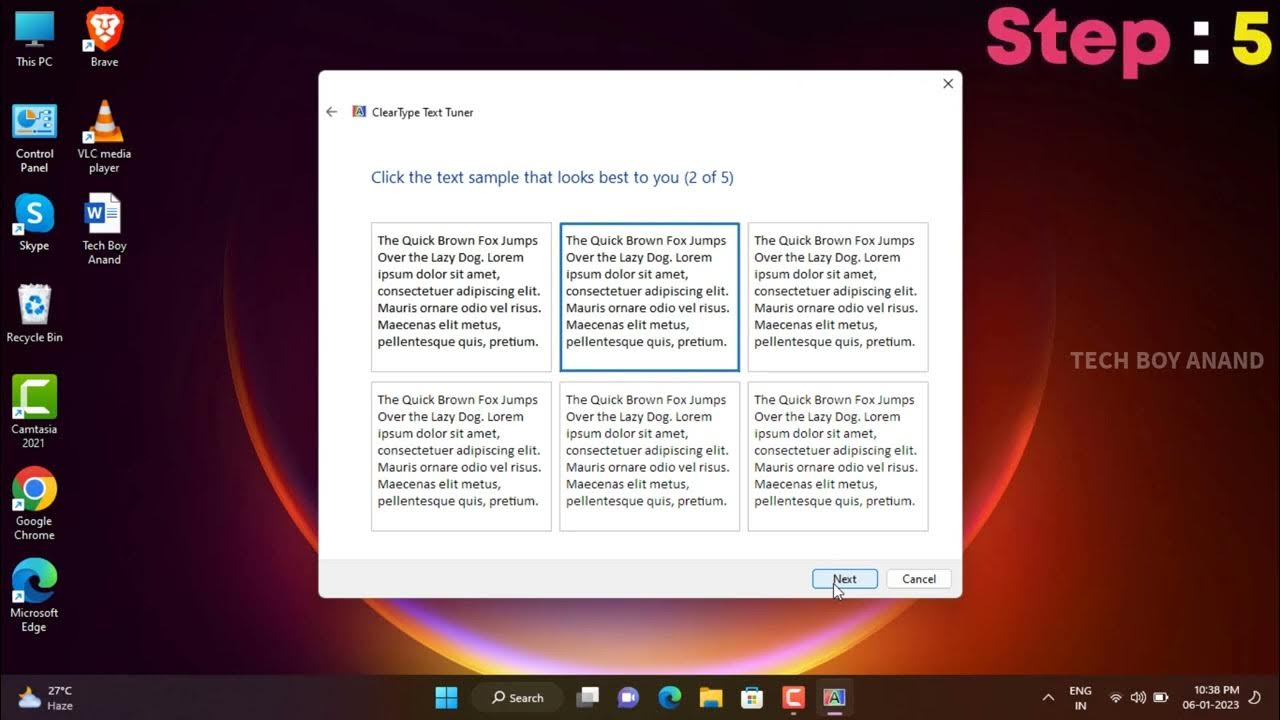This screenshot has width=1280, height=720.
Task: Open Camtasia 2021 desktop shortcut
Action: tap(34, 412)
